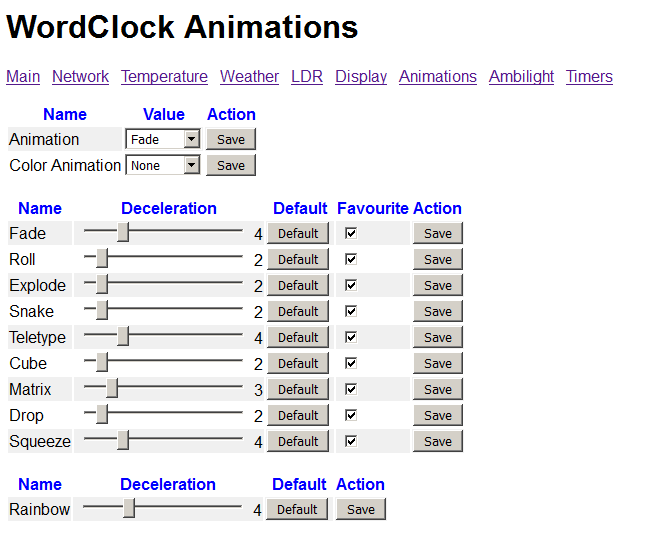
Task: Save the Color Animation setting
Action: [231, 165]
